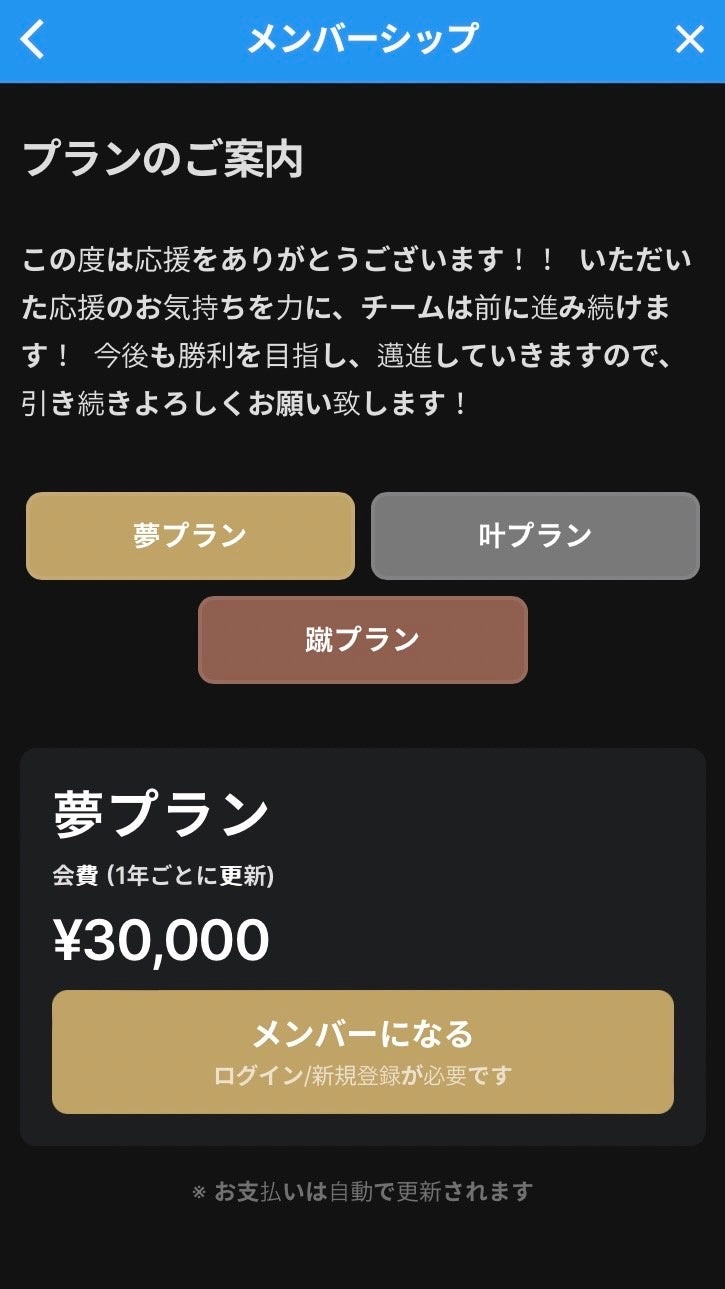Tap the back chevron arrow in header
The image size is (725, 1289).
(x=33, y=40)
